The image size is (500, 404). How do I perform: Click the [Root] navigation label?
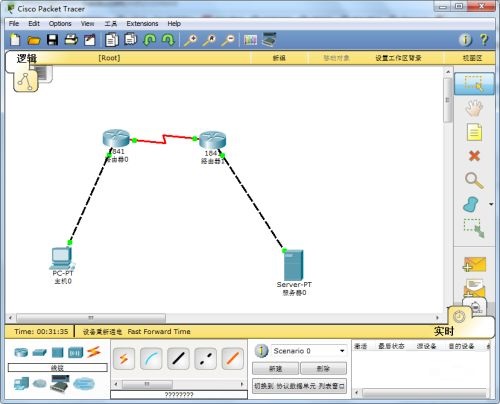click(x=109, y=58)
